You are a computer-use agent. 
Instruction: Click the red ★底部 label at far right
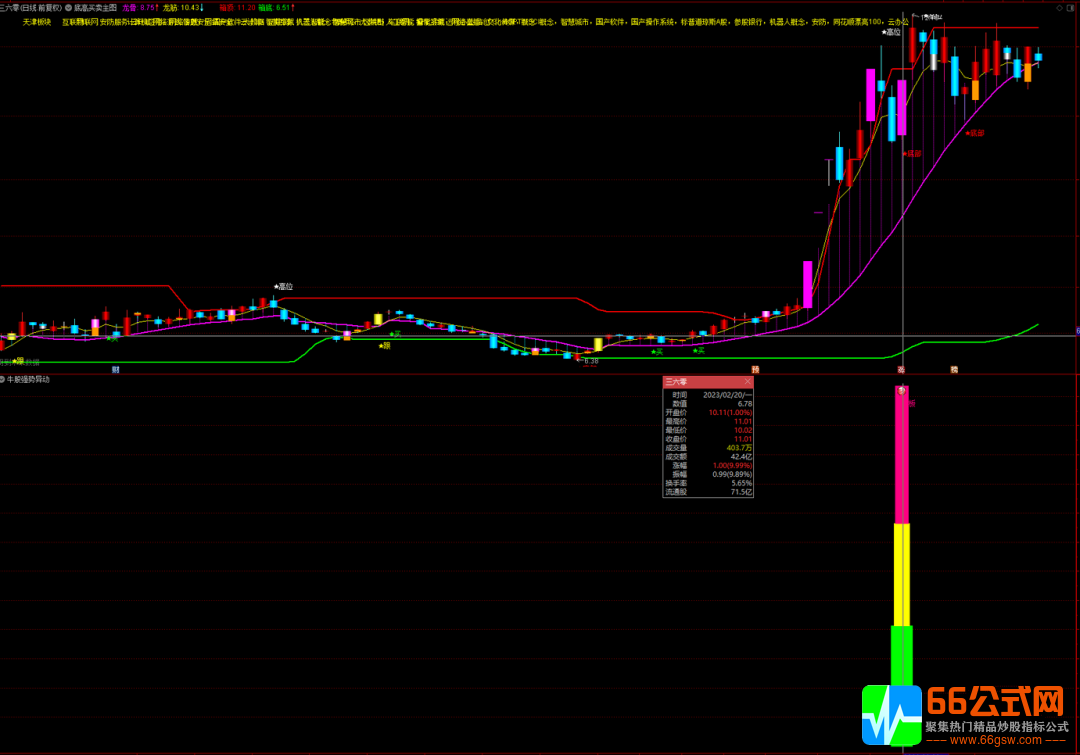coord(975,133)
